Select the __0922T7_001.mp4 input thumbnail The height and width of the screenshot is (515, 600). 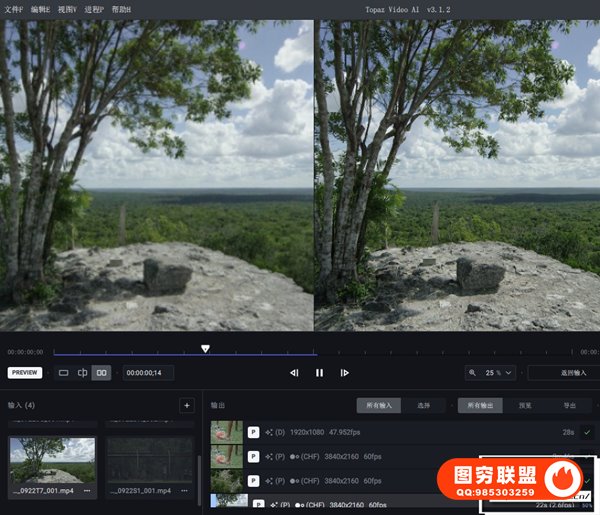[x=52, y=460]
